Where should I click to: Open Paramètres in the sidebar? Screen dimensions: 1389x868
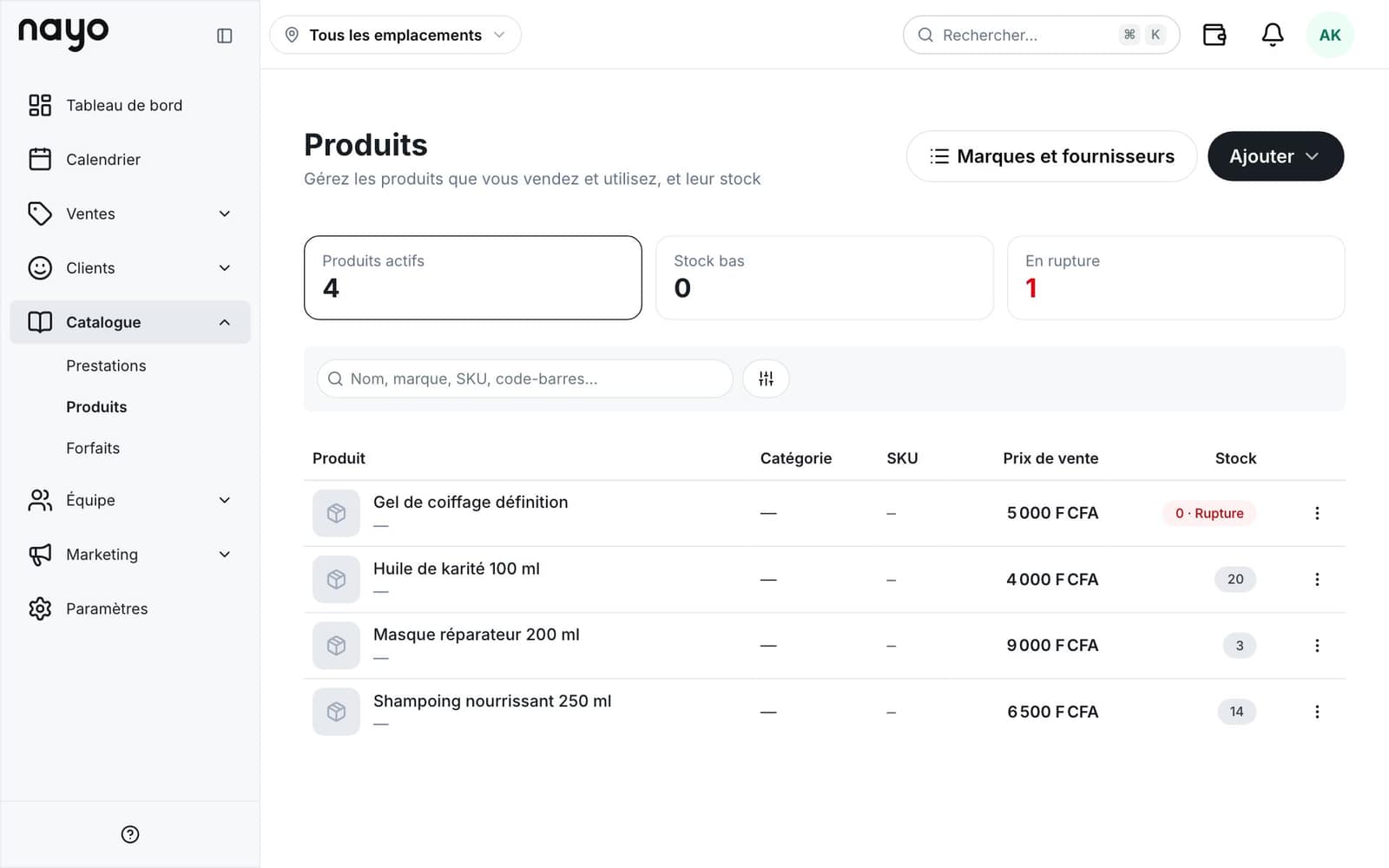pyautogui.click(x=130, y=608)
